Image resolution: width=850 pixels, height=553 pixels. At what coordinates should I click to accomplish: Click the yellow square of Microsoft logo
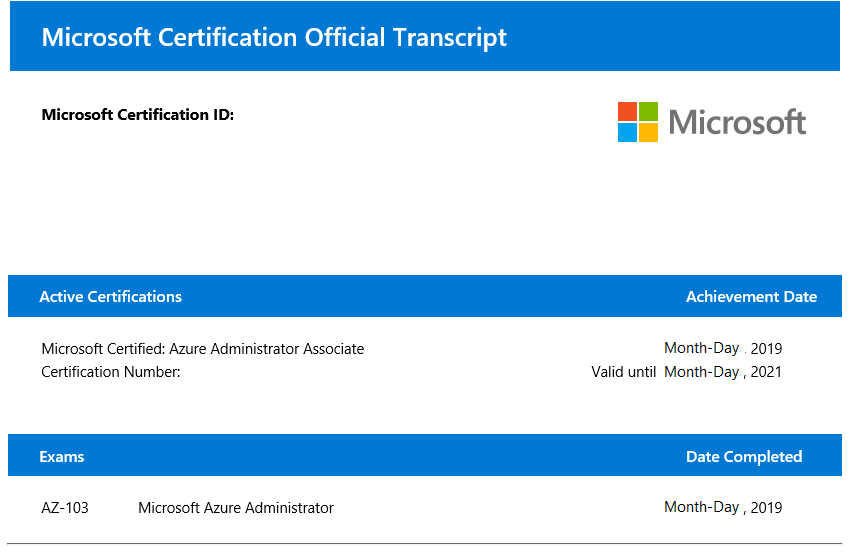(x=648, y=133)
